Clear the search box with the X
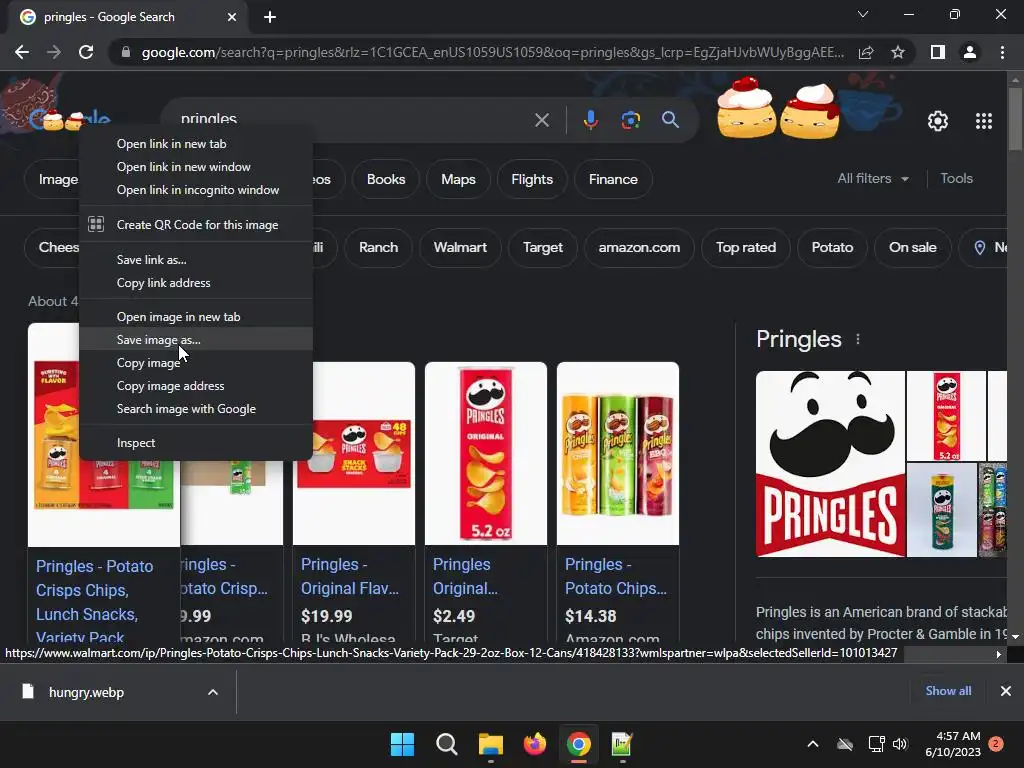1024x768 pixels. pos(541,120)
